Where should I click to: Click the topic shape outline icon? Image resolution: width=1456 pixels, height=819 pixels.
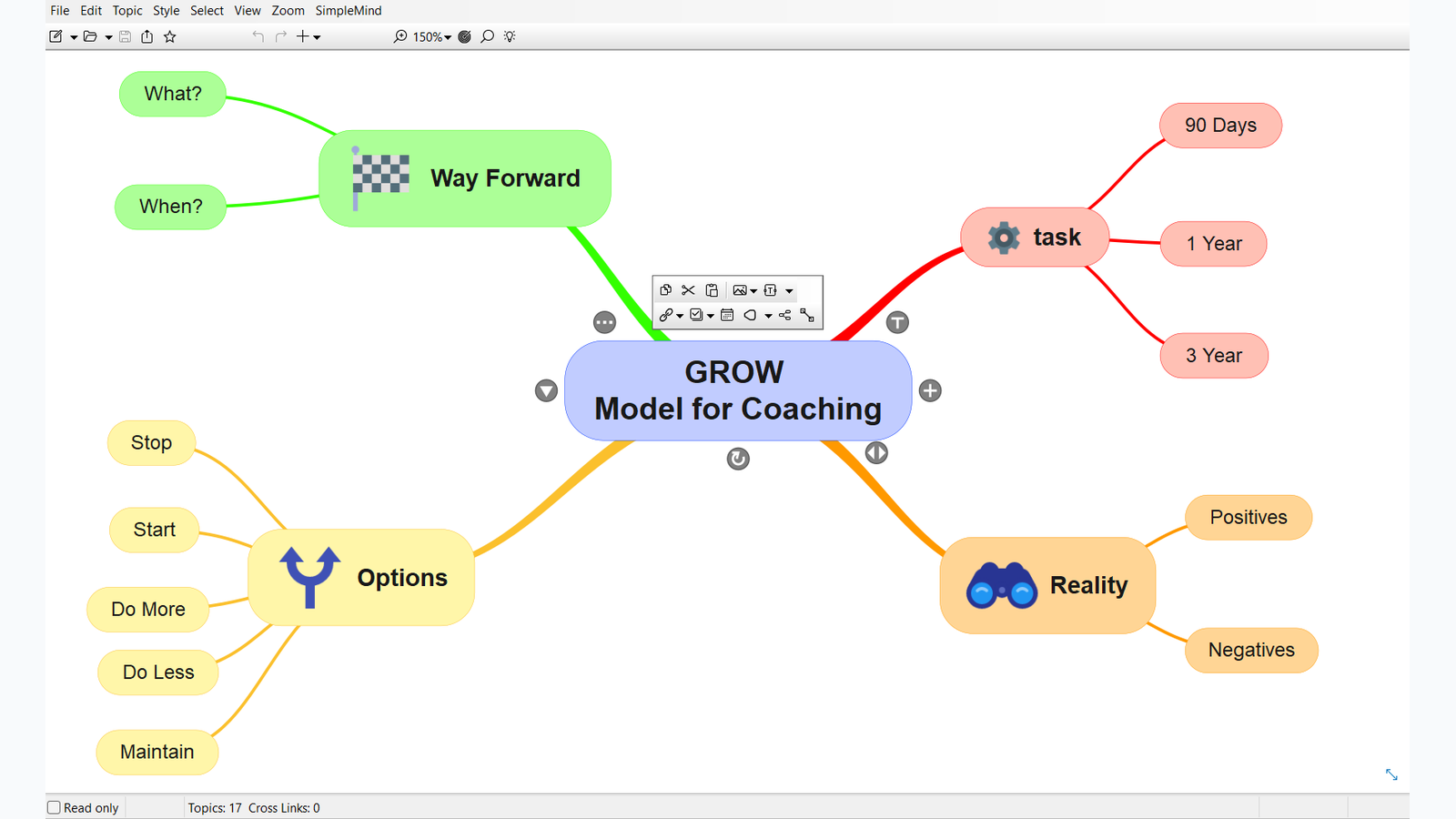[750, 315]
